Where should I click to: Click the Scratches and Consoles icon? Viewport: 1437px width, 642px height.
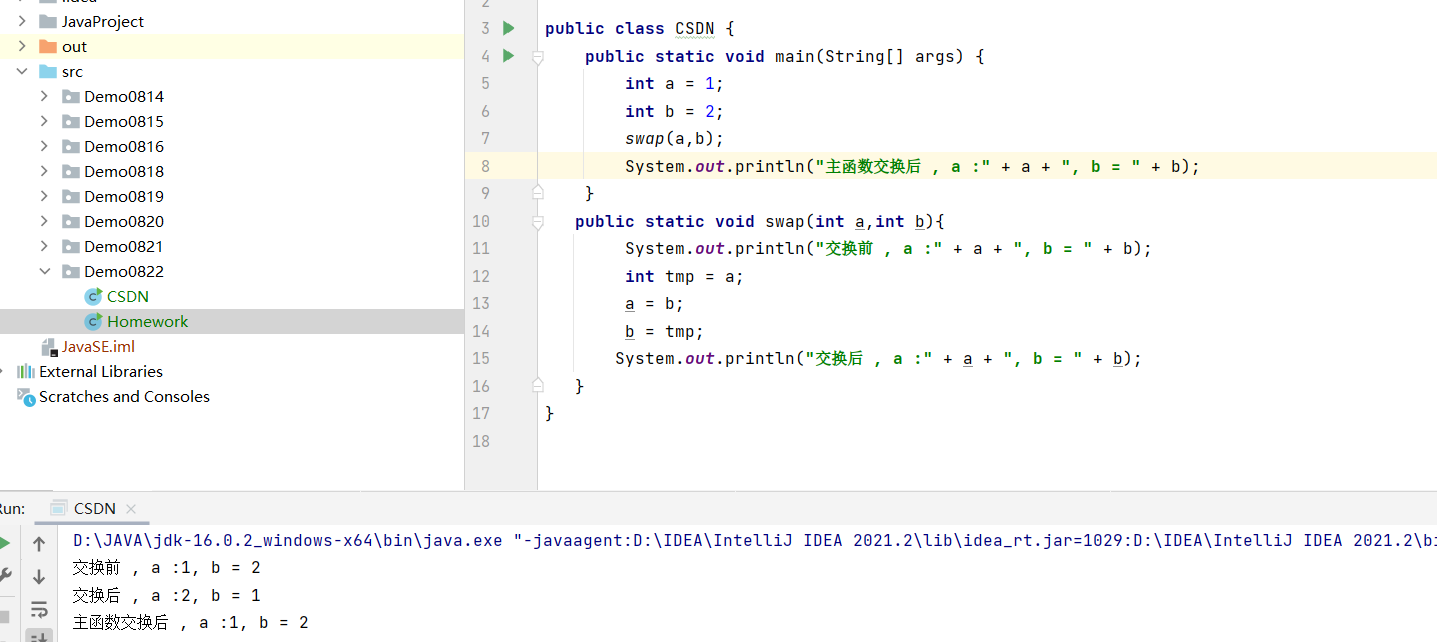click(26, 396)
